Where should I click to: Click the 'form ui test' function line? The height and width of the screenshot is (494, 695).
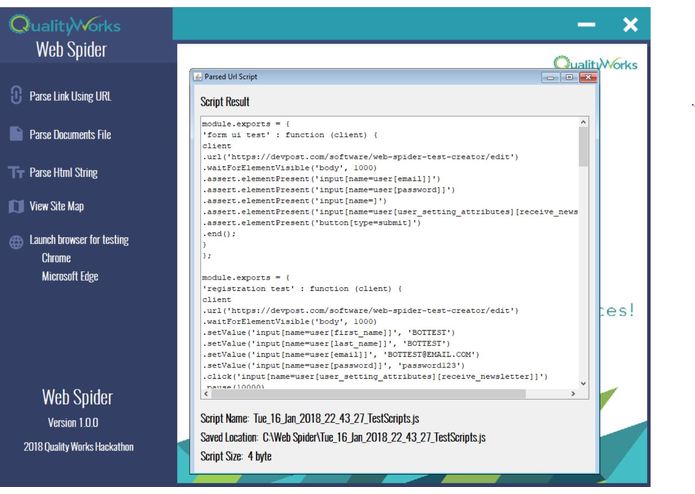pyautogui.click(x=289, y=135)
